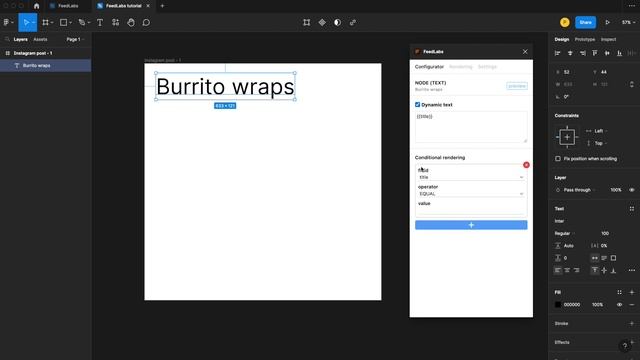Click the constrain proportions icon
The height and width of the screenshot is (360, 640).
631,84
